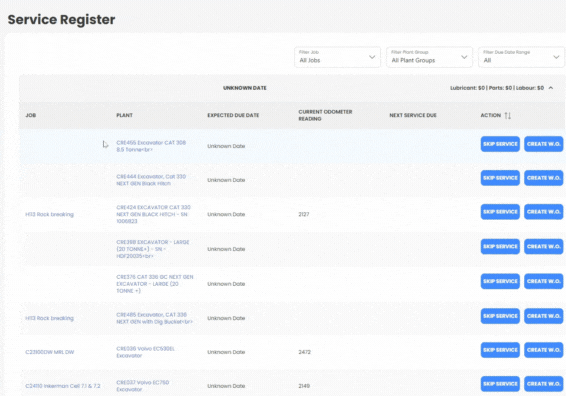Open plant link CRE424 Excavator CAT 330
Screen dimensions: 566x396
(153, 214)
